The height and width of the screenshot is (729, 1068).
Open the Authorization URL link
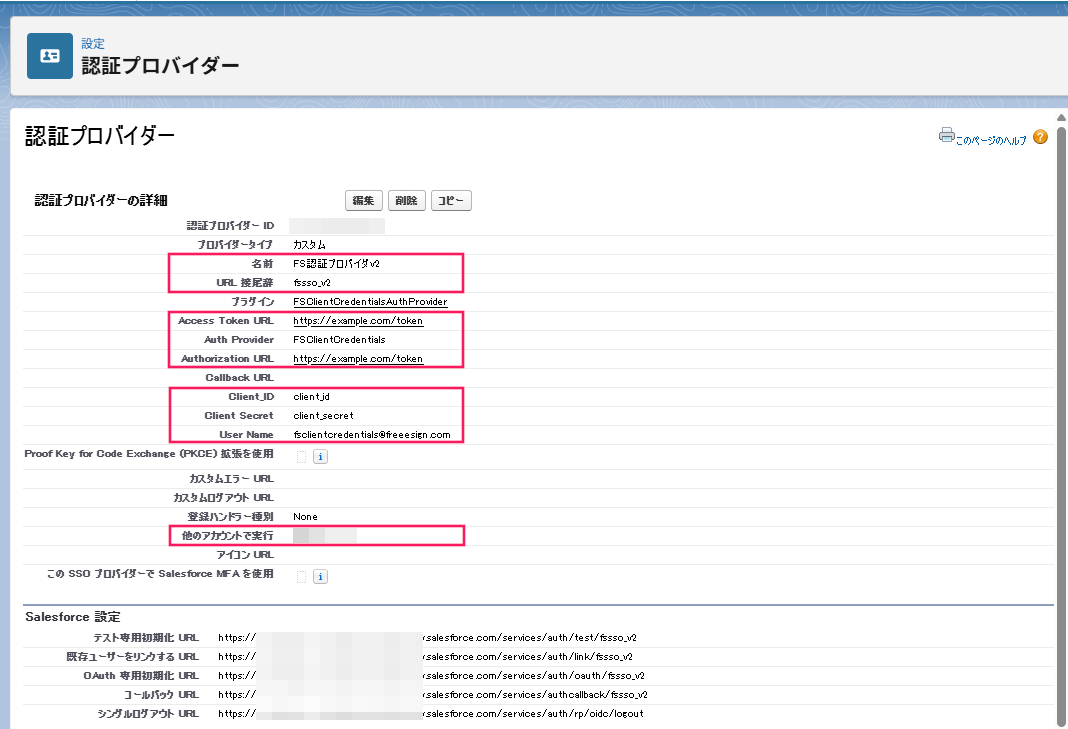(x=358, y=359)
